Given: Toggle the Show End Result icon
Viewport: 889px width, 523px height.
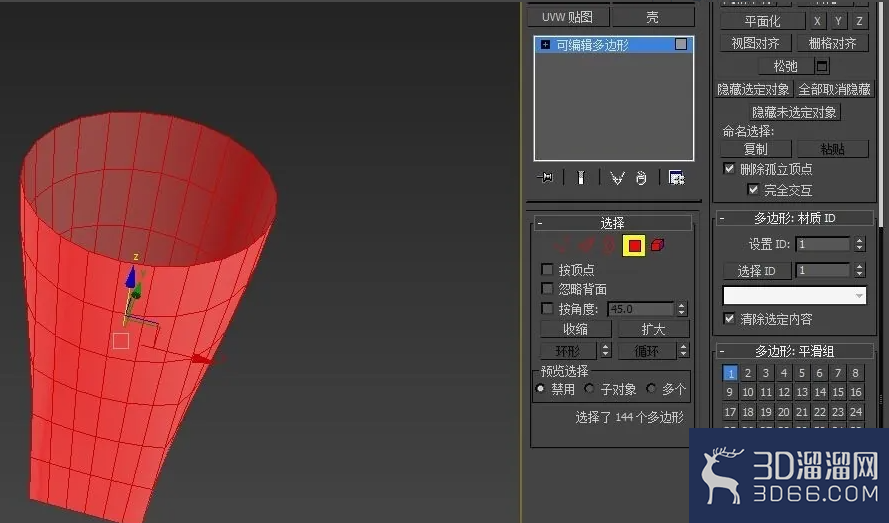Looking at the screenshot, I should pyautogui.click(x=581, y=178).
